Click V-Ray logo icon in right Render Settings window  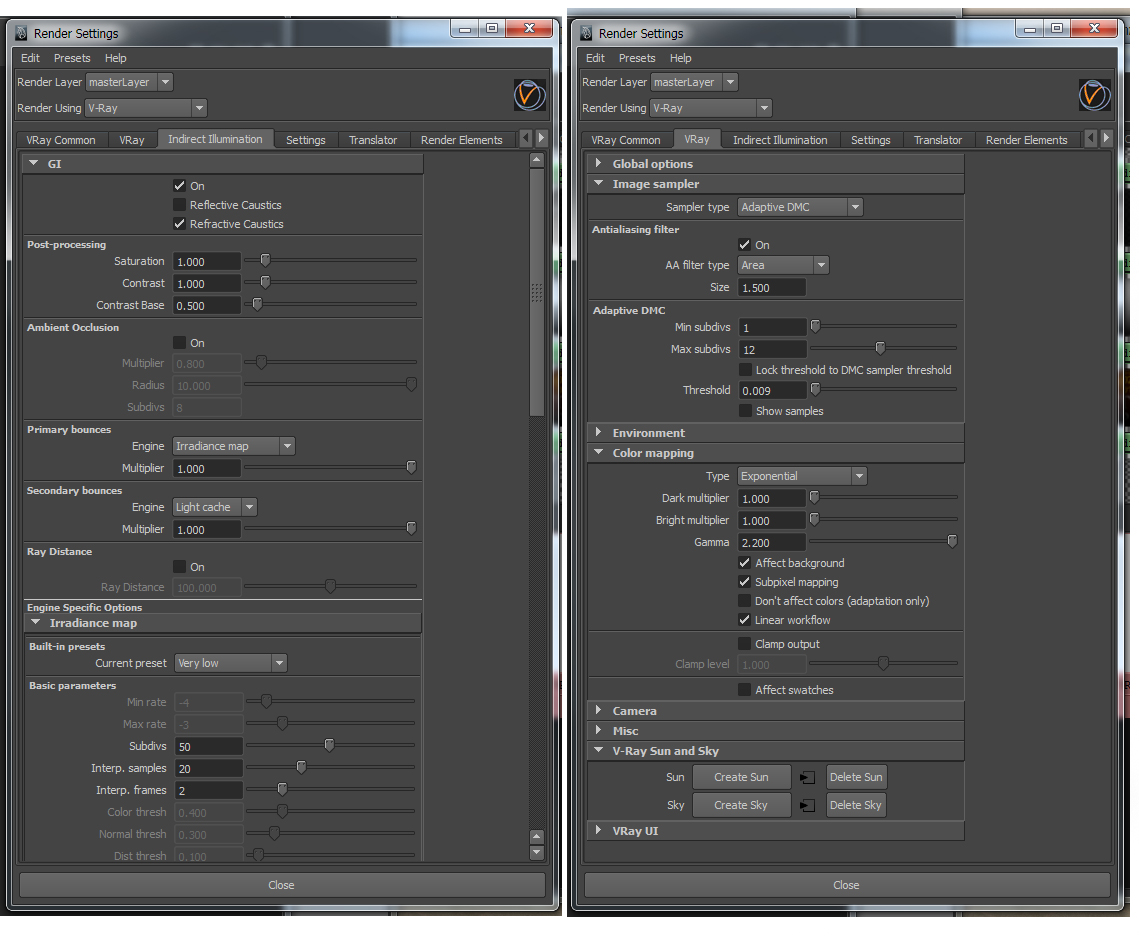coord(1094,95)
